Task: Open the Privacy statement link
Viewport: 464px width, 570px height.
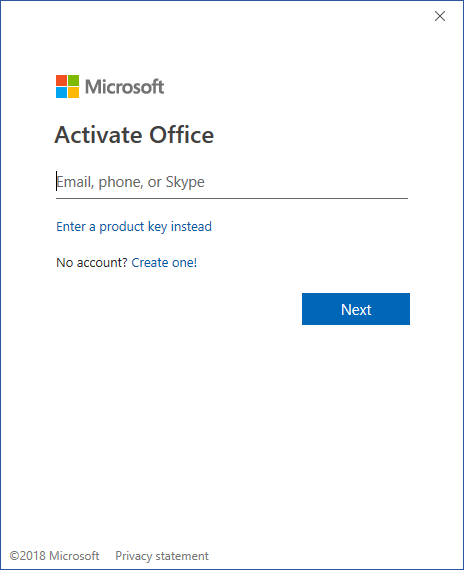Action: coord(162,556)
